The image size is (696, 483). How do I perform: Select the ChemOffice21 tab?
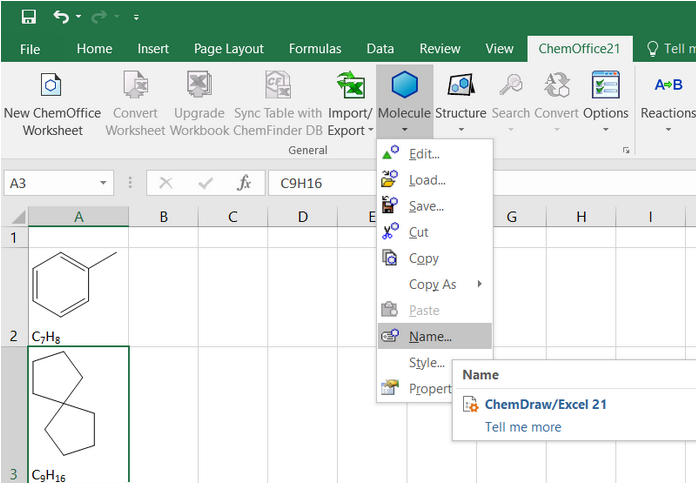tap(579, 48)
